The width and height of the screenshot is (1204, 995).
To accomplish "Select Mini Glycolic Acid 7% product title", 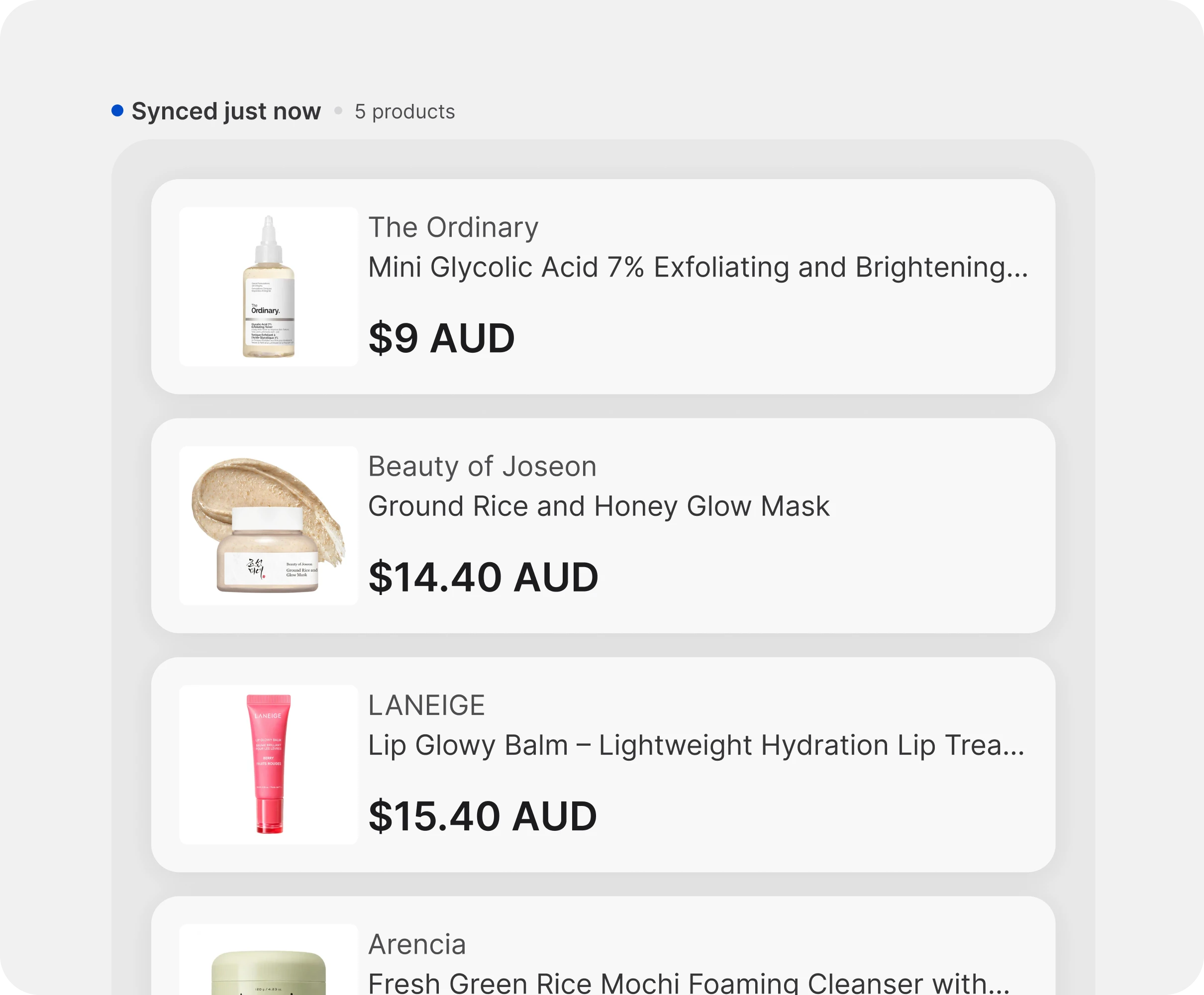I will coord(698,268).
